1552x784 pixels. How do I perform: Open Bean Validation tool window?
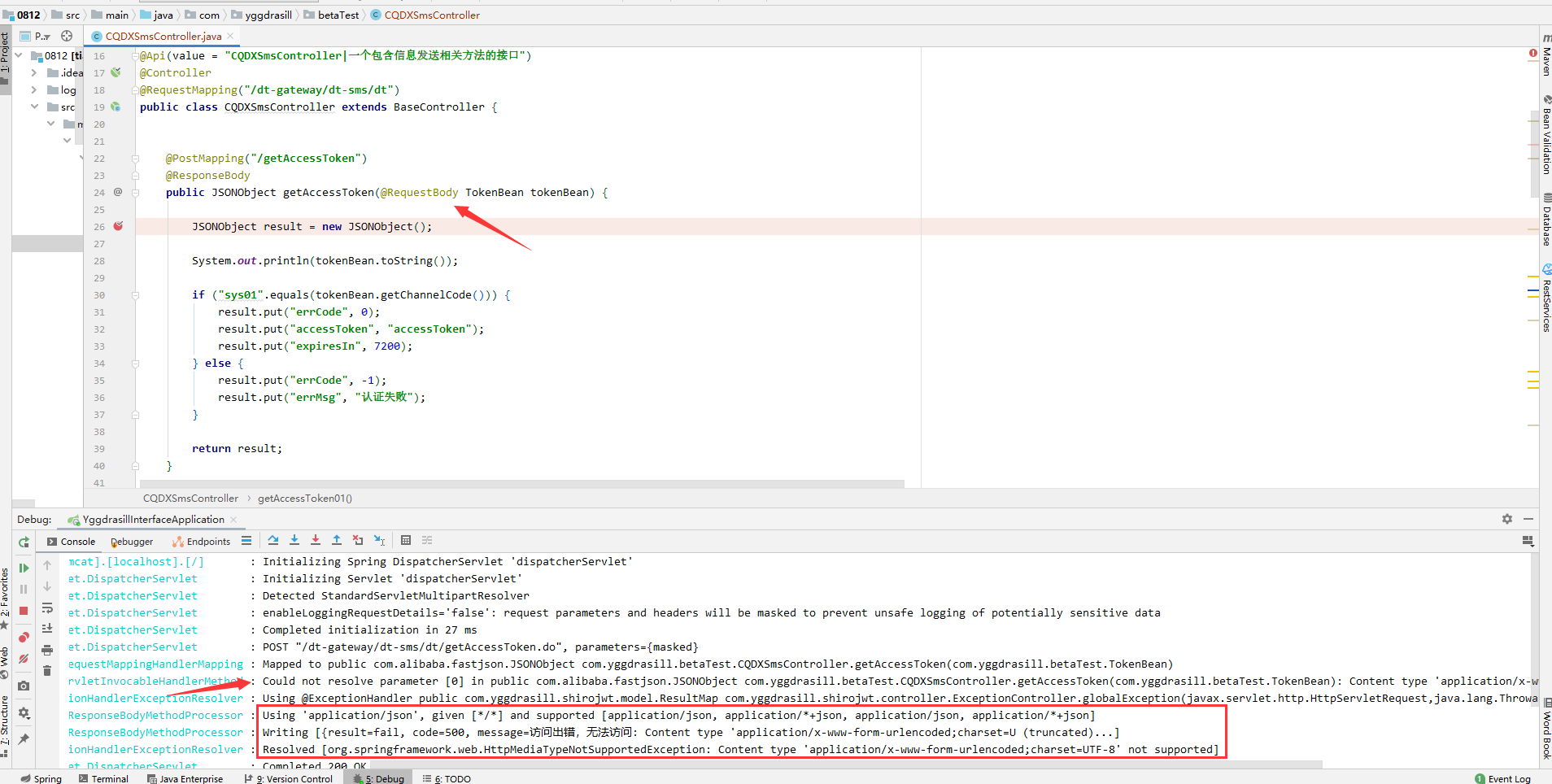tap(1546, 136)
